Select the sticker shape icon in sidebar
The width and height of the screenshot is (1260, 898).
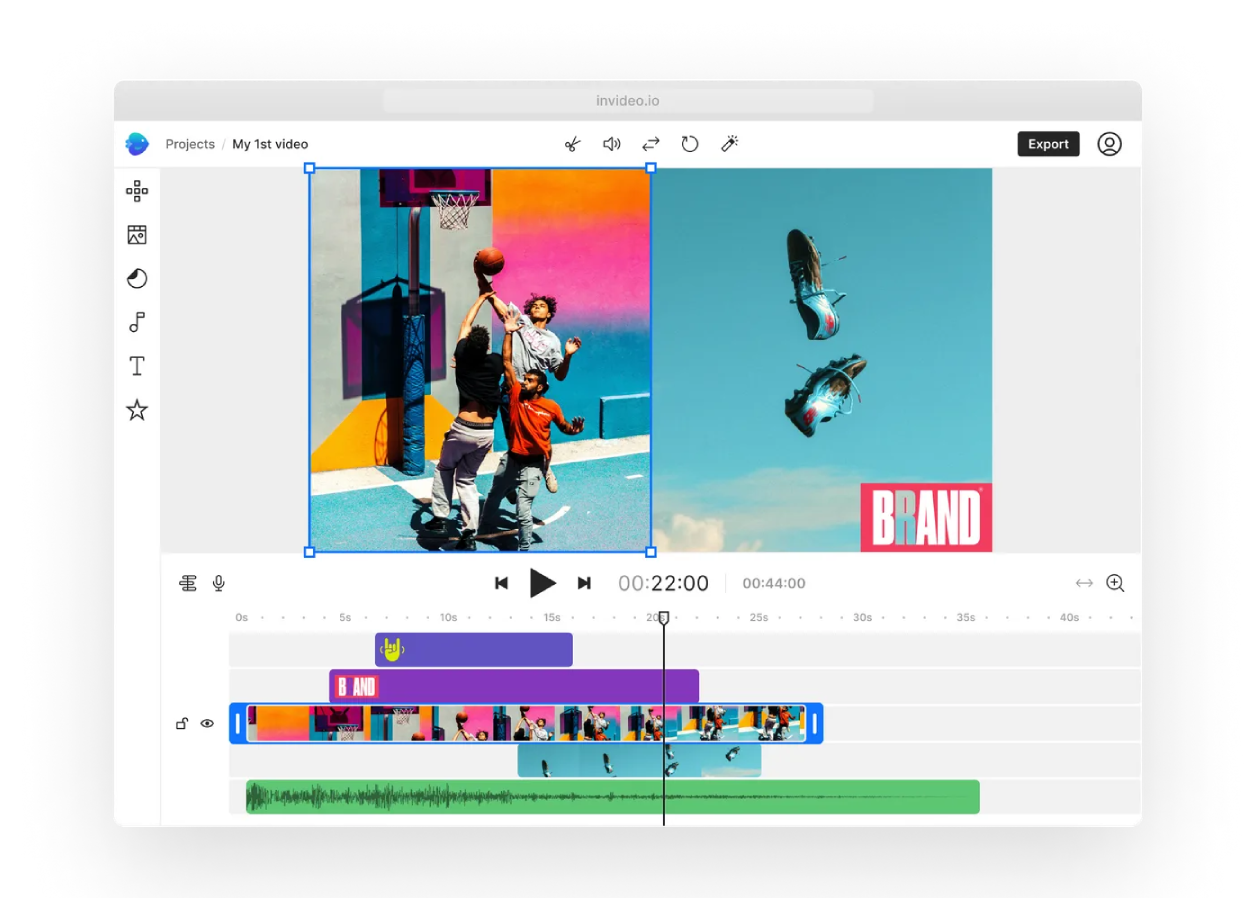coord(137,279)
